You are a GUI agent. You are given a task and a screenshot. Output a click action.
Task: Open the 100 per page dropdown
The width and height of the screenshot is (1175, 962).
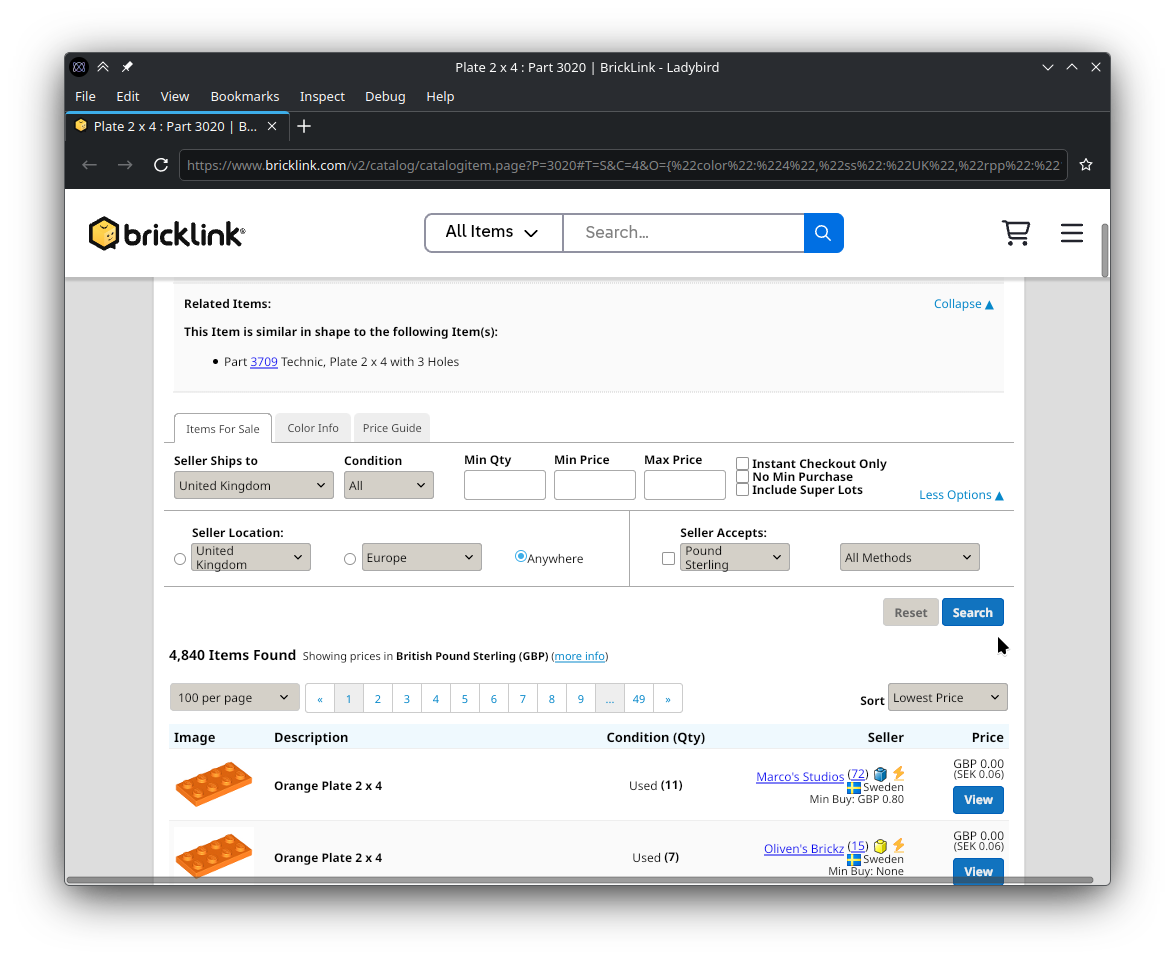tap(235, 698)
